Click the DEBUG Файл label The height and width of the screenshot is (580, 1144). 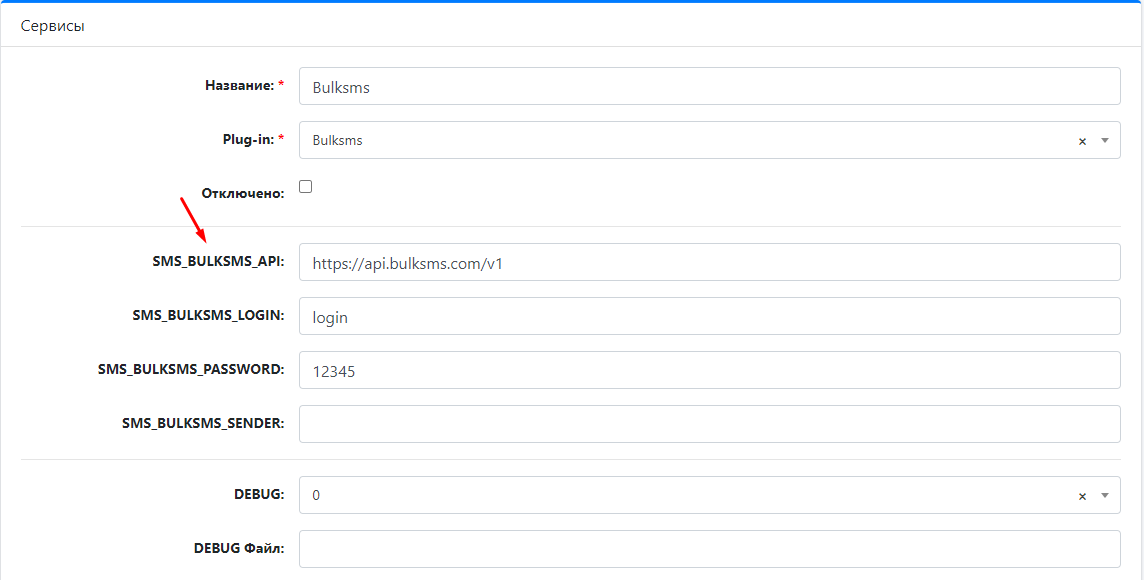tap(239, 548)
